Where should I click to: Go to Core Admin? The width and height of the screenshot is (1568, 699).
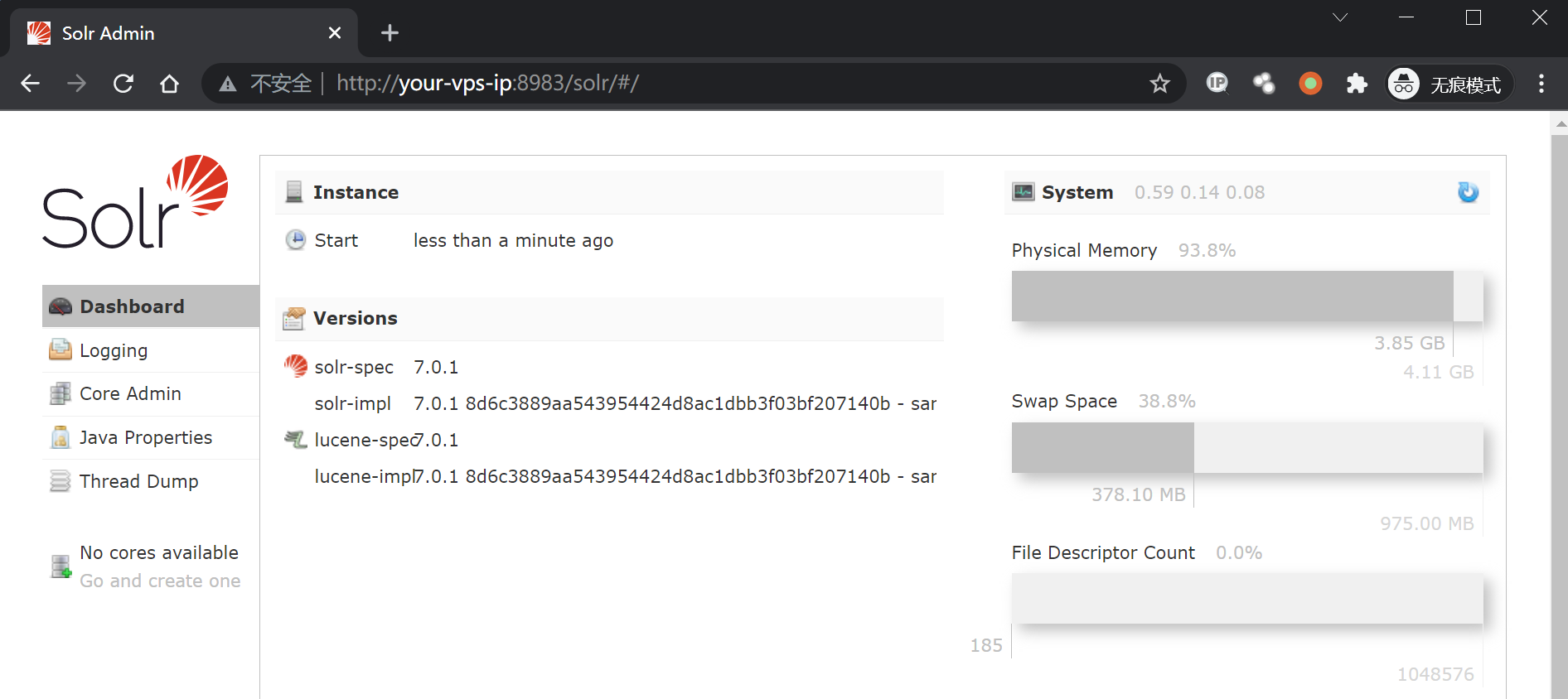point(130,394)
